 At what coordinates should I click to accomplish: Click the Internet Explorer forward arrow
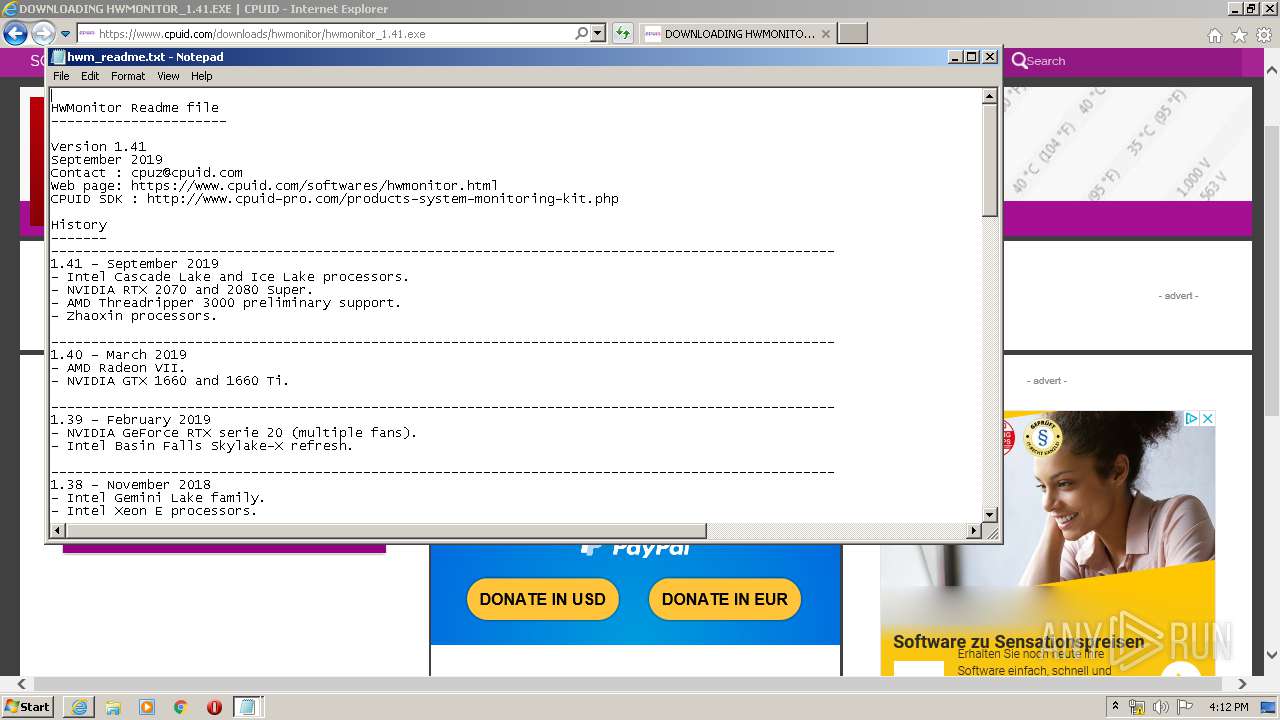point(43,34)
